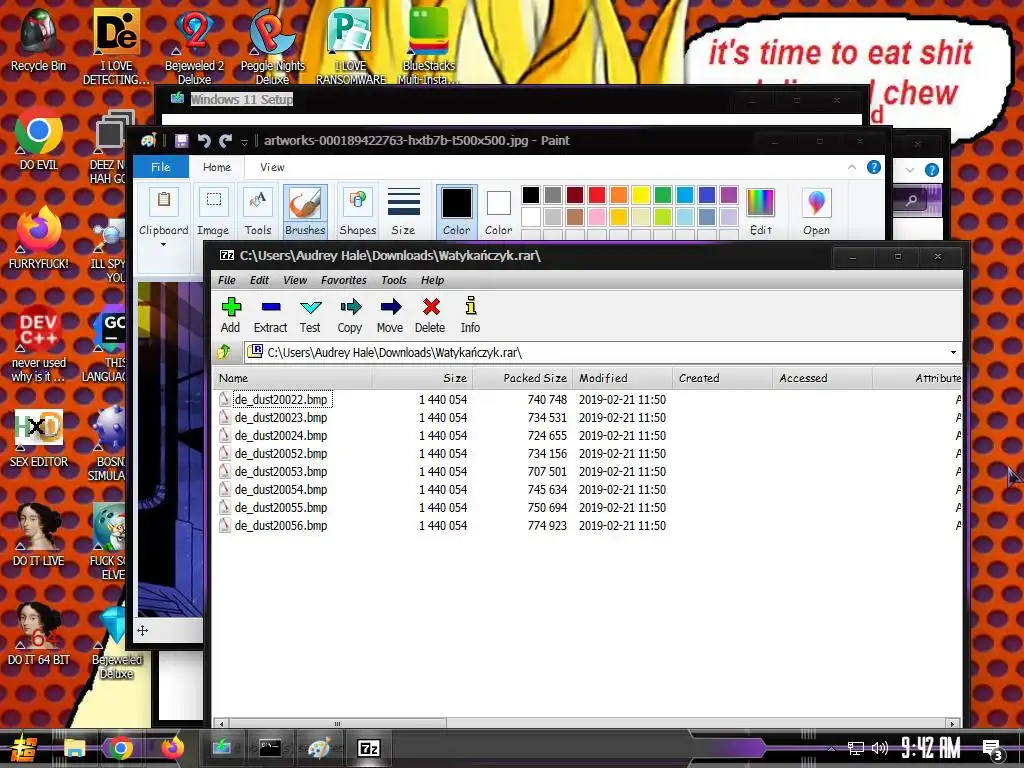Click the Paint Help question mark

(873, 167)
